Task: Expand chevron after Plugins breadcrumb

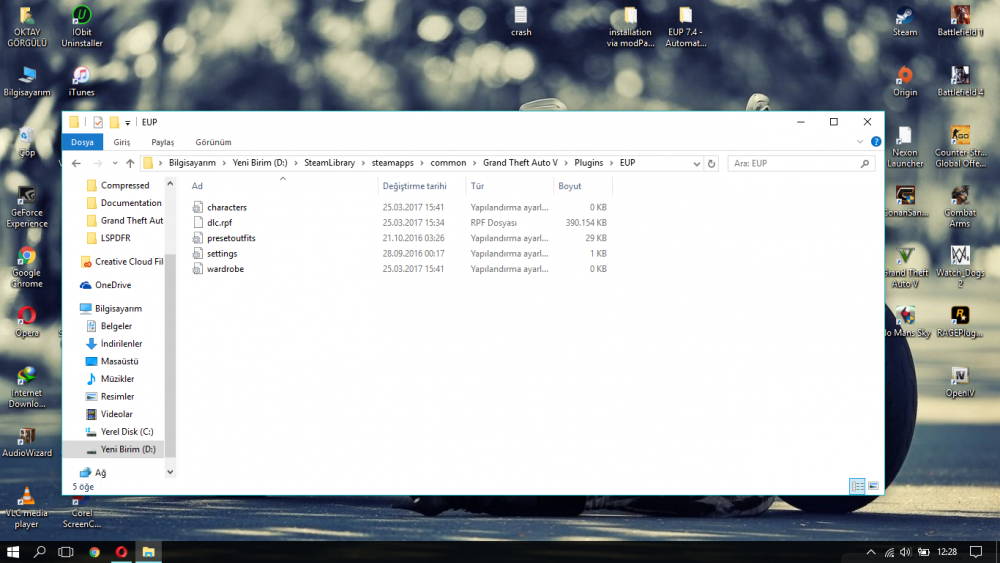Action: (611, 163)
